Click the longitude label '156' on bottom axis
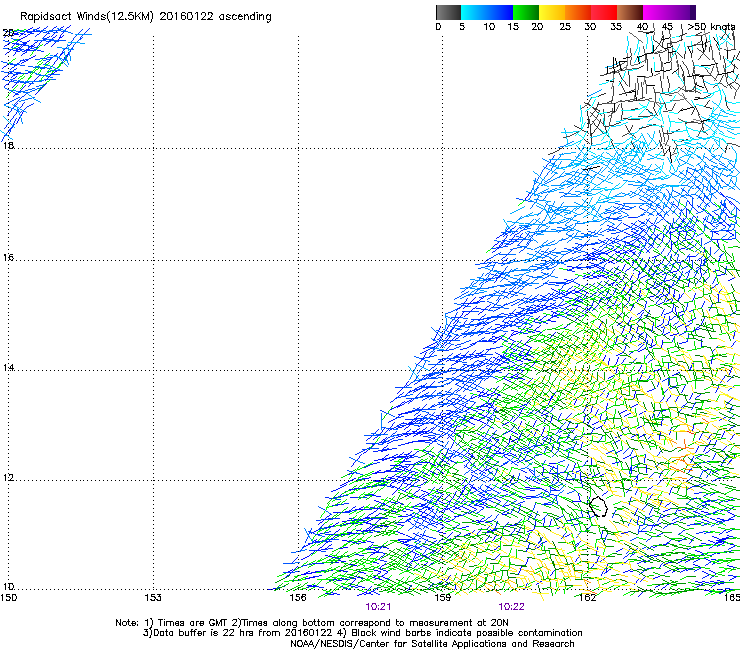This screenshot has height=650, width=740. pyautogui.click(x=298, y=598)
